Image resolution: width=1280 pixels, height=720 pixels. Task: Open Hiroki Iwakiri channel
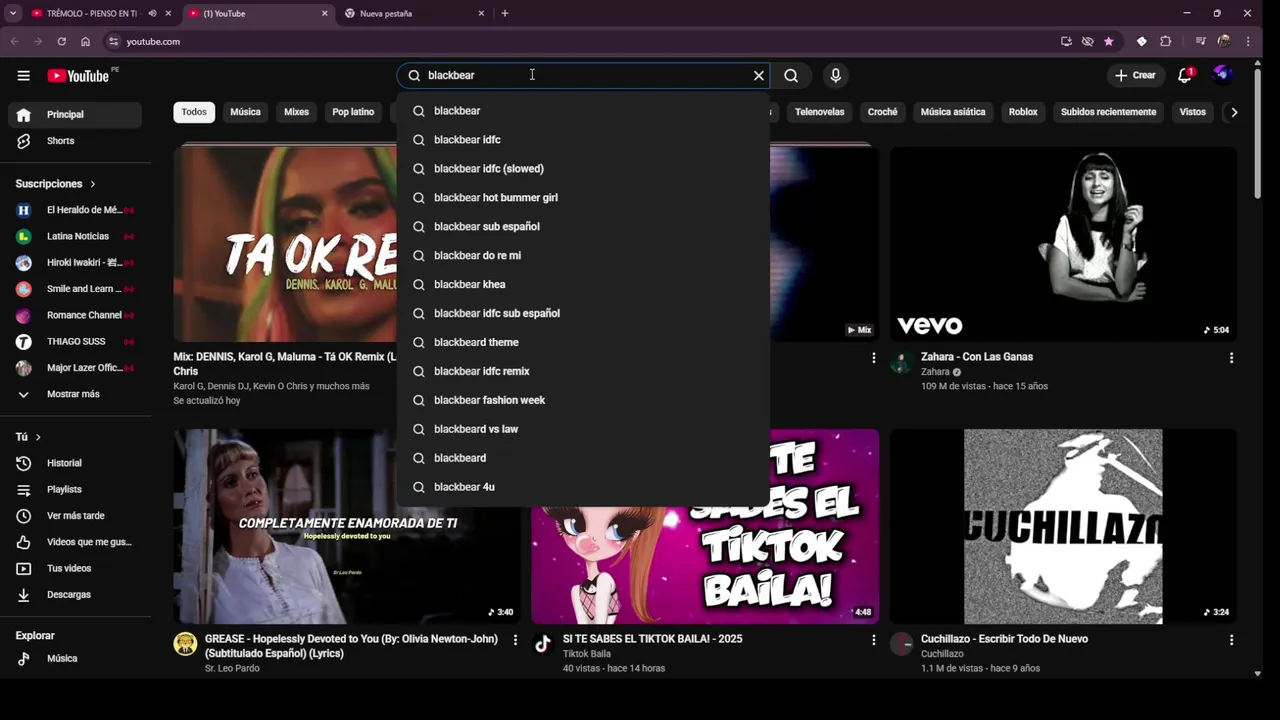pos(75,262)
